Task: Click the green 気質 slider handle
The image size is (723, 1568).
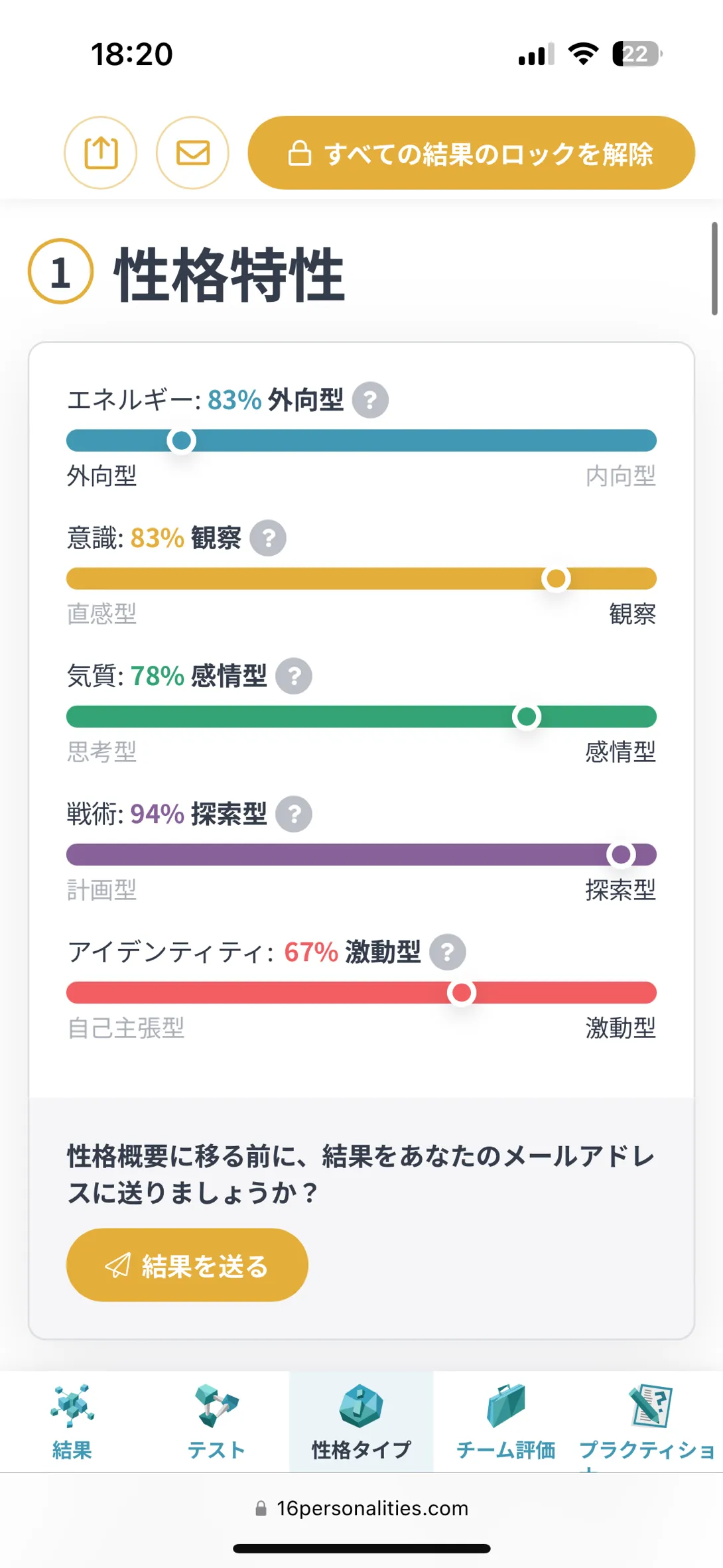Action: point(527,716)
